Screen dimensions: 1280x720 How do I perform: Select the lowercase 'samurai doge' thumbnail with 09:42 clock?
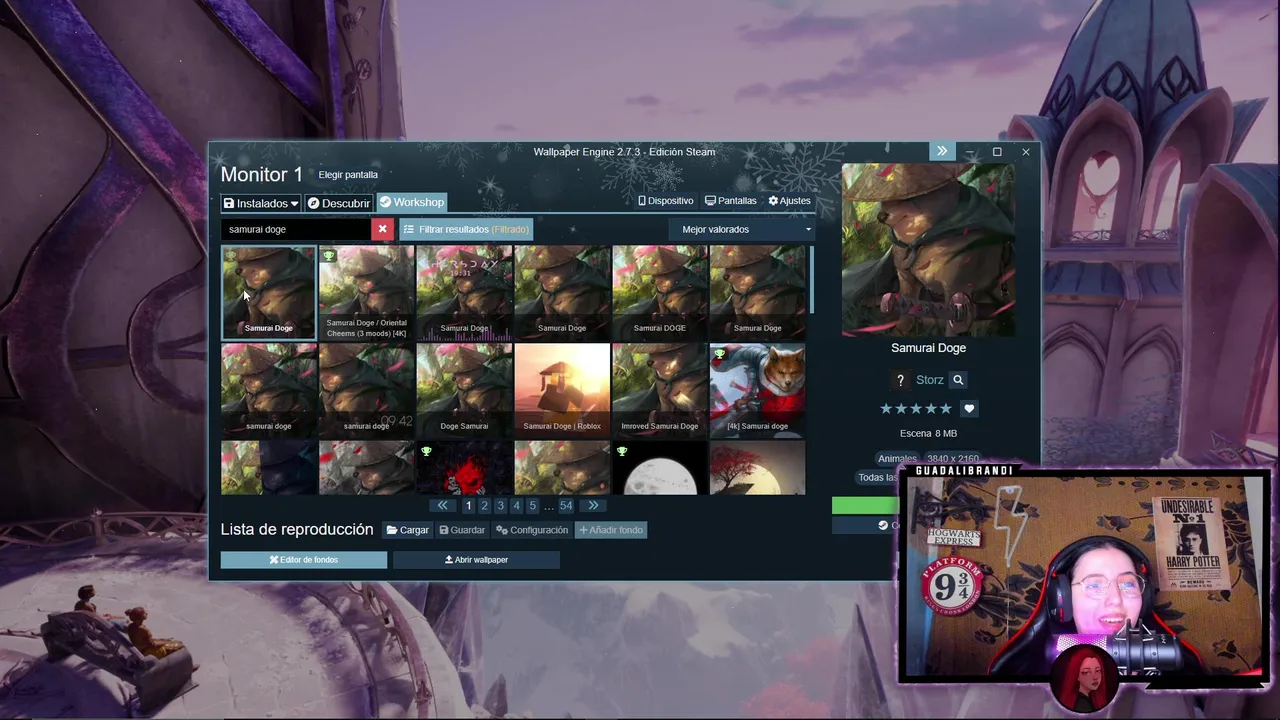point(366,390)
